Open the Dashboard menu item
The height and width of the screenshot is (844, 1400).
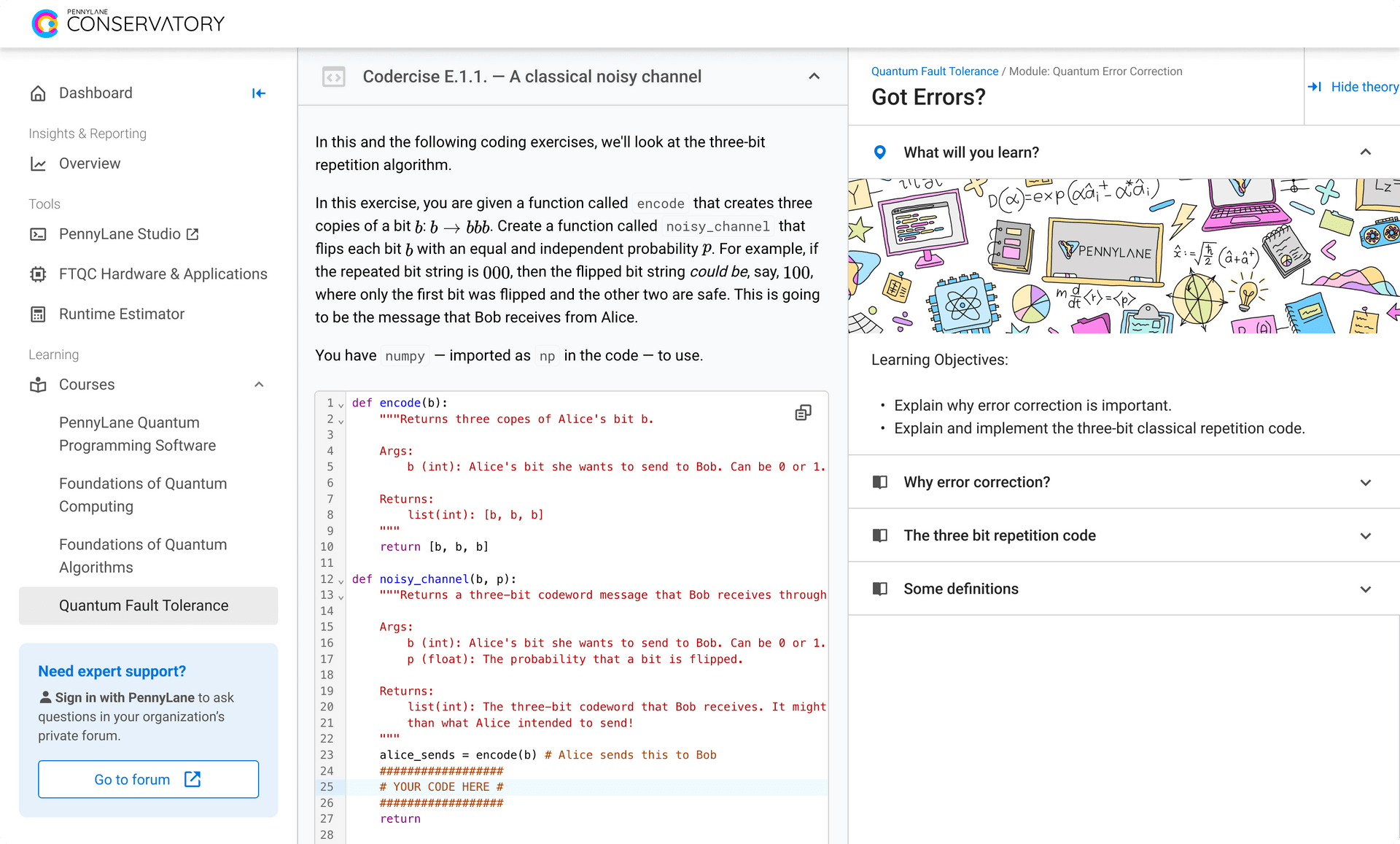point(96,93)
